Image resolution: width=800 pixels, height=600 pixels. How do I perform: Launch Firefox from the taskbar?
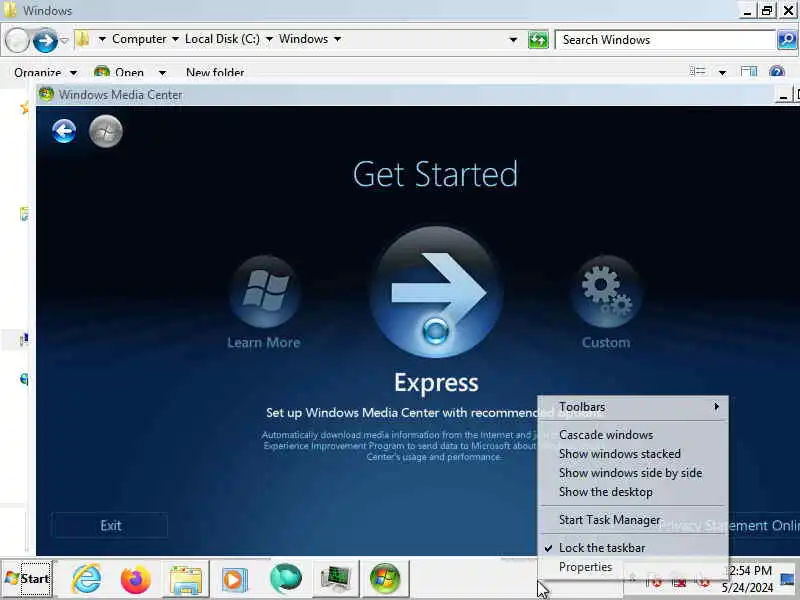136,579
